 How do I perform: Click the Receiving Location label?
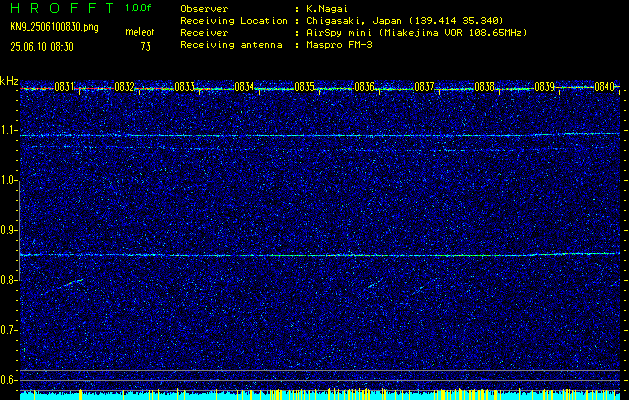click(x=234, y=21)
